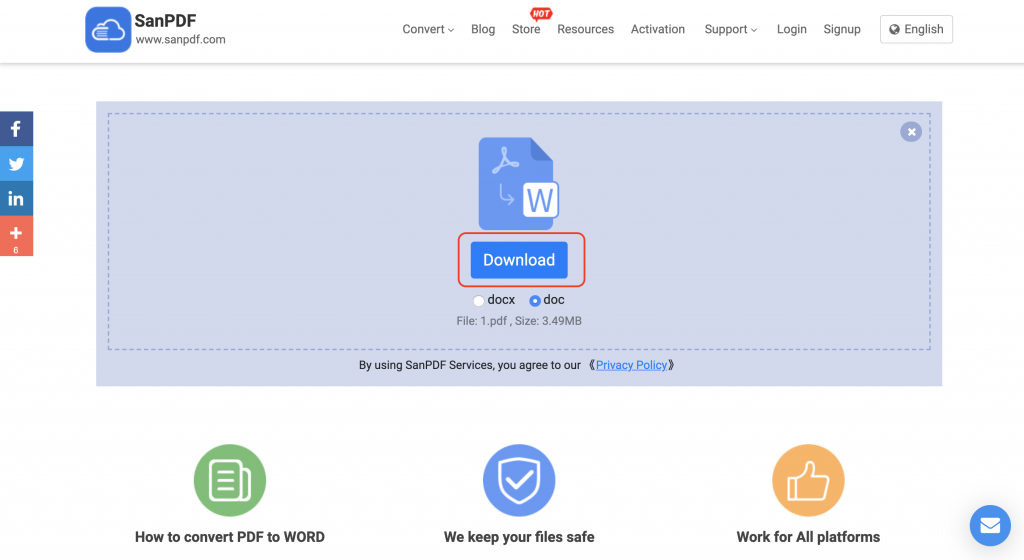This screenshot has height=560, width=1024.
Task: Click the Login link
Action: [x=792, y=29]
